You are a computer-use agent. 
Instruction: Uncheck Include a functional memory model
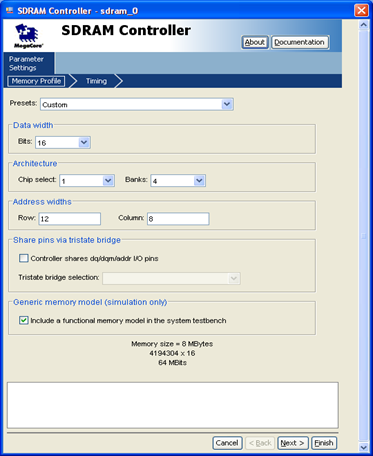24,320
